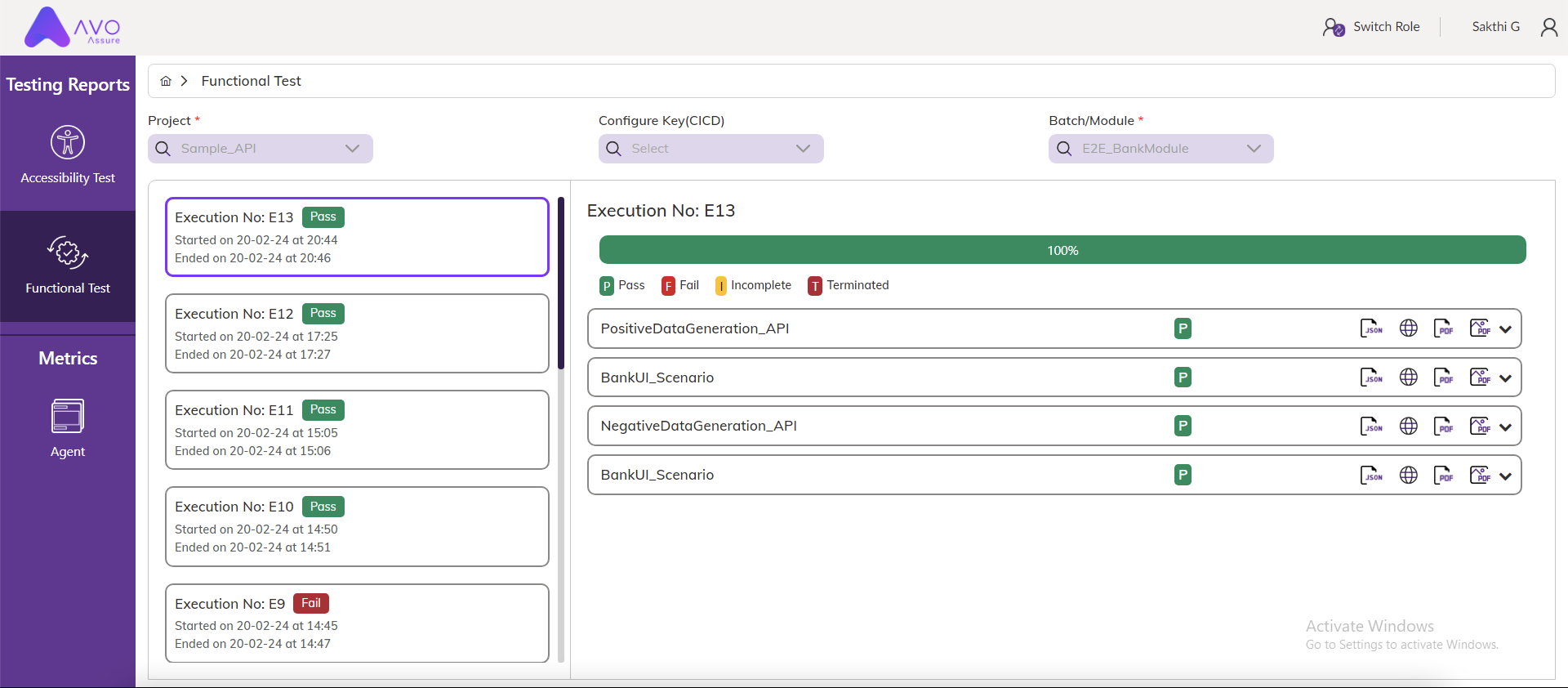Click the Sakthi G user name
This screenshot has width=1568, height=688.
click(1495, 27)
